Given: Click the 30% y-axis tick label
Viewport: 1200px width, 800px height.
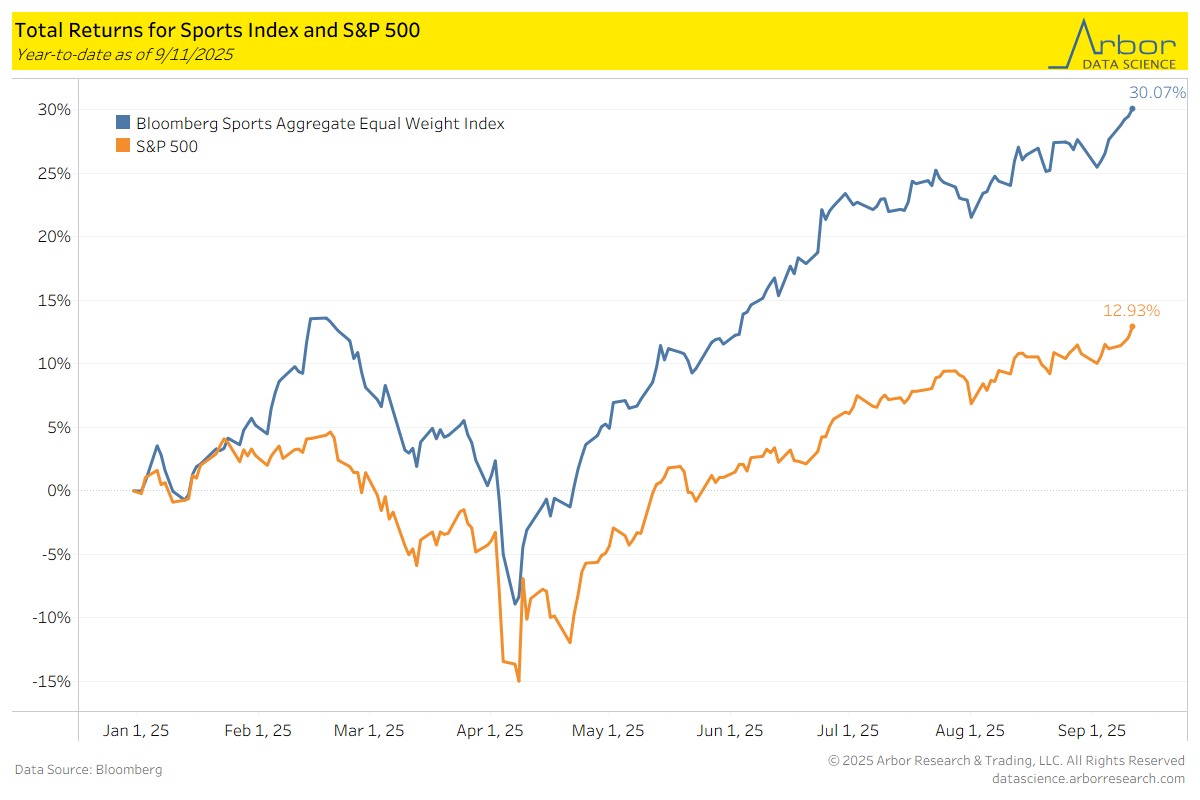Looking at the screenshot, I should coord(56,109).
